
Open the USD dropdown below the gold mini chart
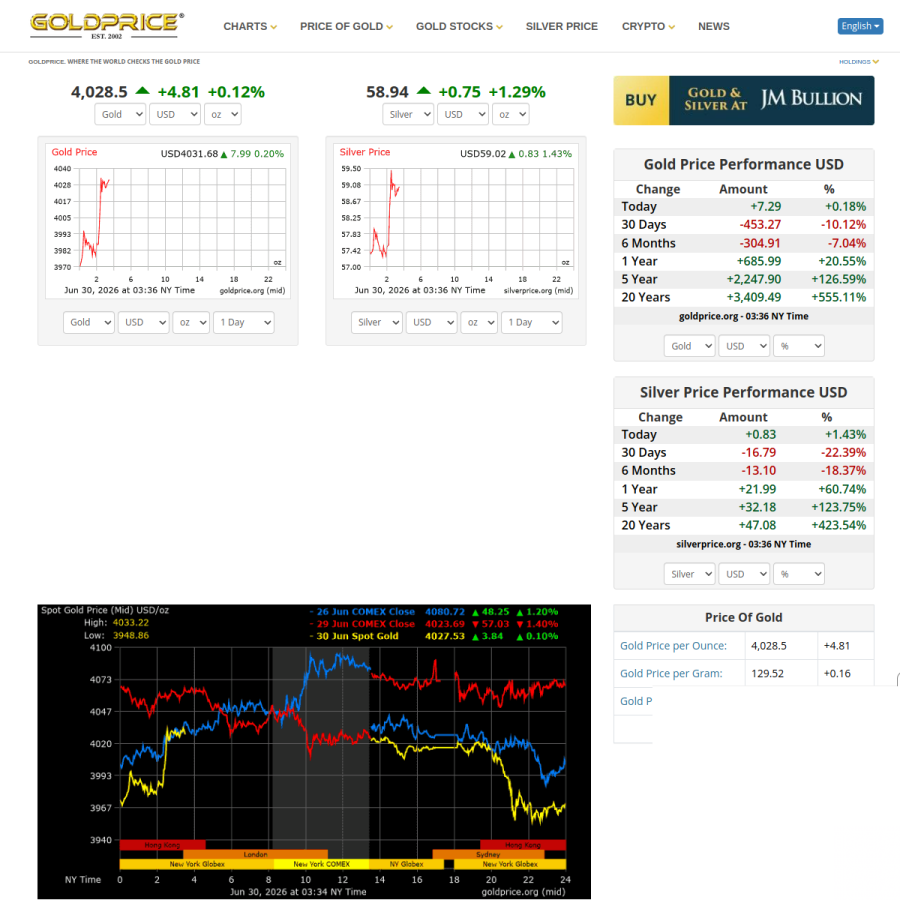pyautogui.click(x=143, y=322)
